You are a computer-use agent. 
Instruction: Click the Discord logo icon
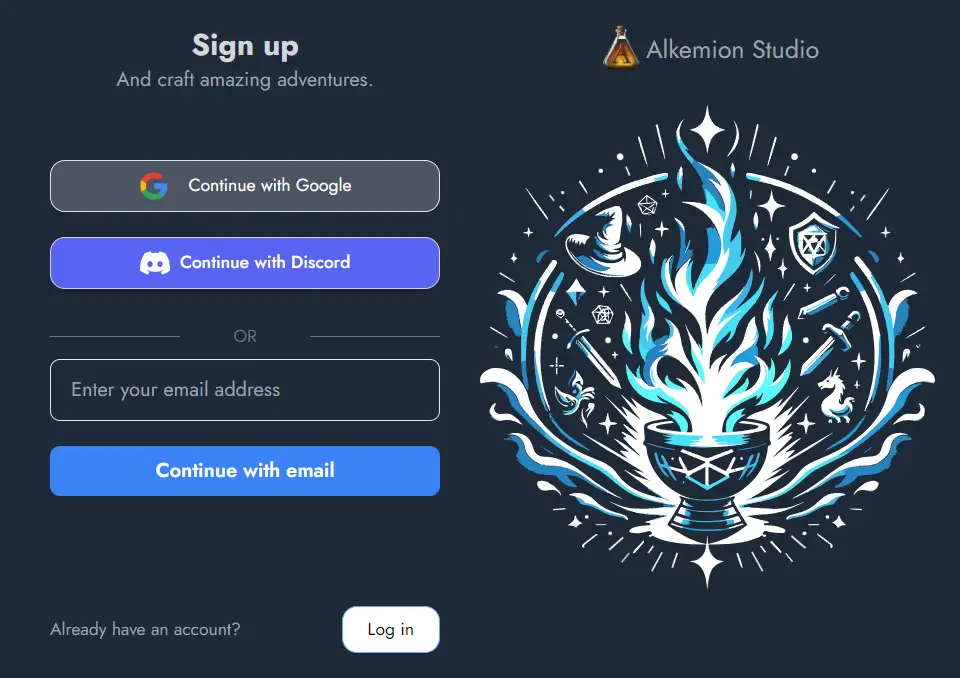click(155, 263)
